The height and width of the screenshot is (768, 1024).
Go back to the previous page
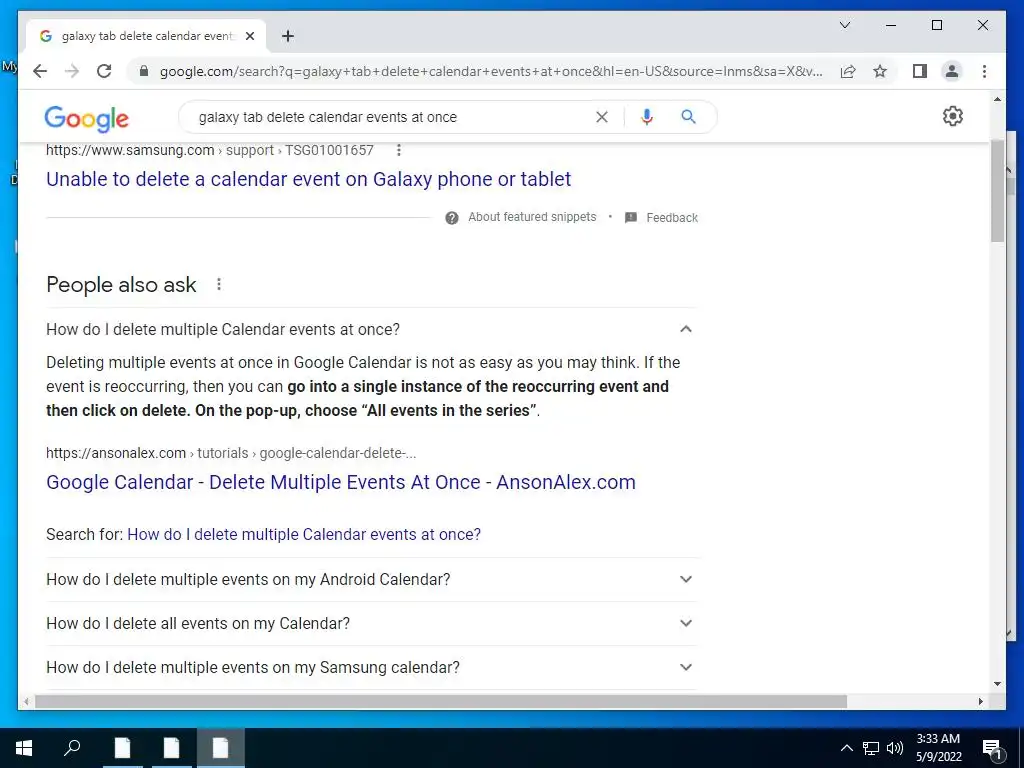[x=40, y=71]
